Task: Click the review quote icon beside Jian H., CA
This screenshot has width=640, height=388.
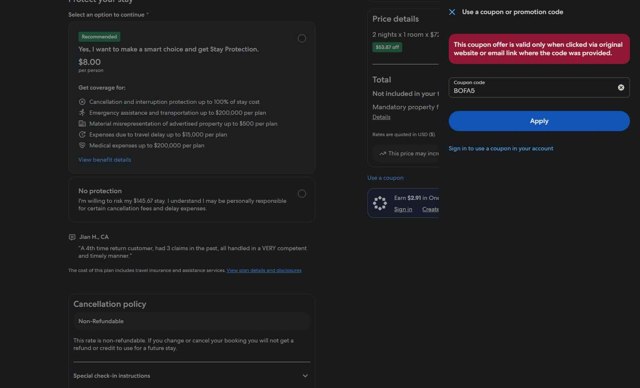Action: tap(72, 237)
